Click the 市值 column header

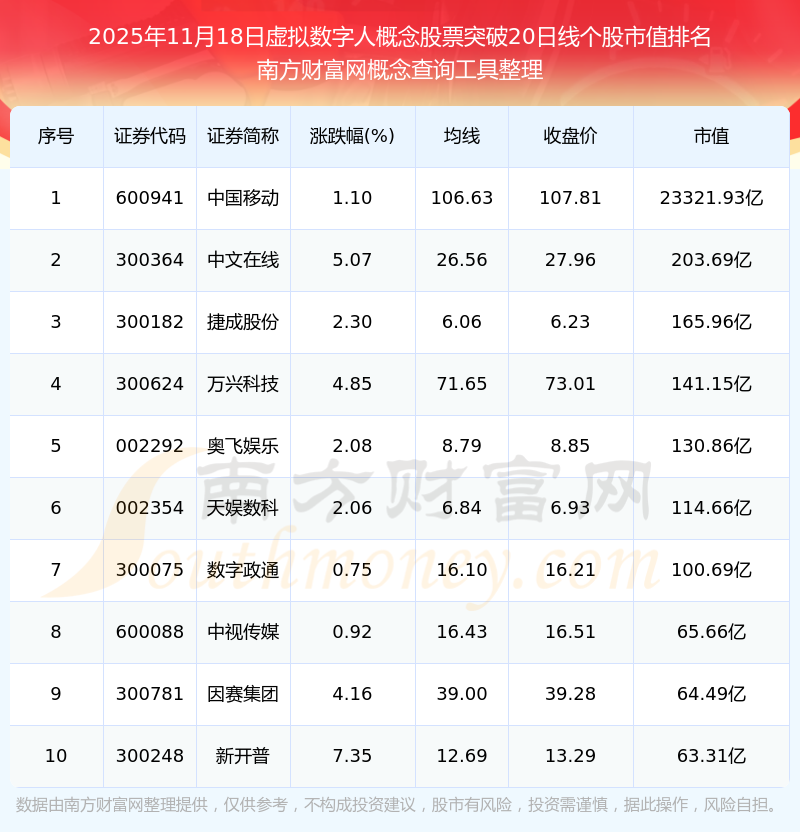[x=711, y=136]
